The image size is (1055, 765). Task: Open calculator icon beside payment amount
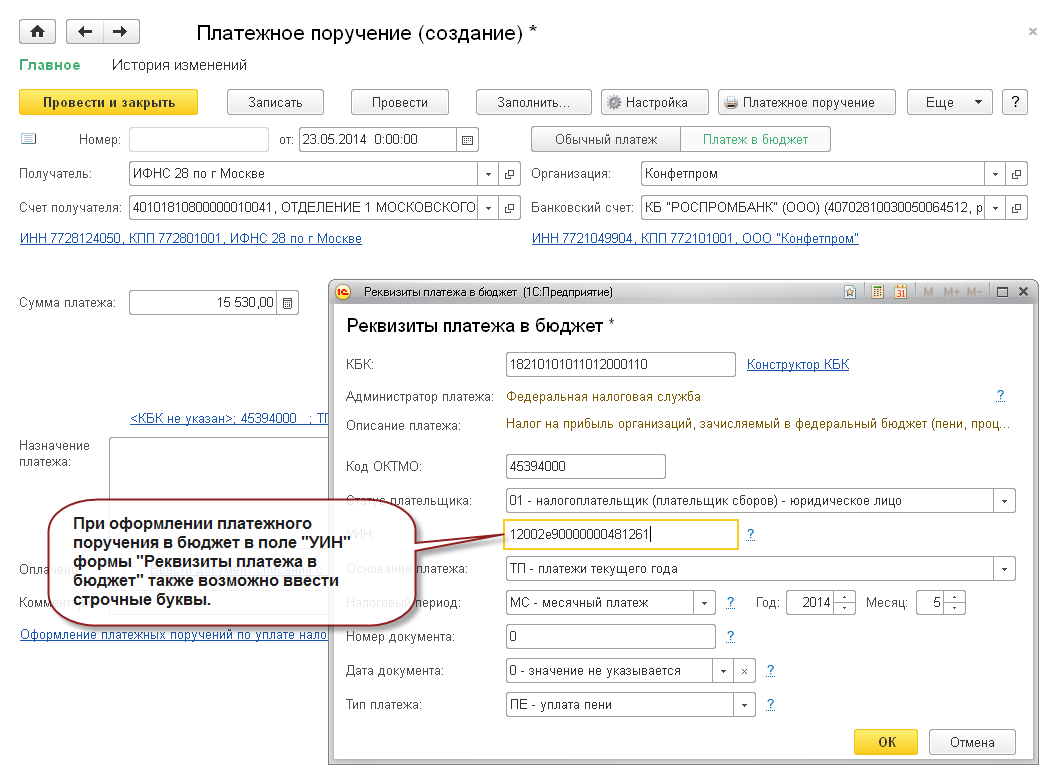pos(287,302)
